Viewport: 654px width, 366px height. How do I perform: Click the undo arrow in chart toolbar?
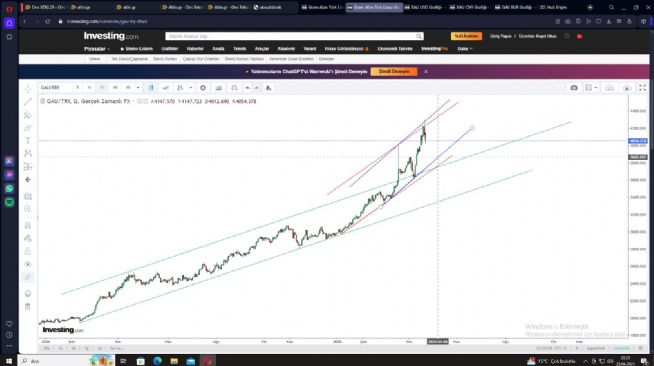[x=247, y=88]
